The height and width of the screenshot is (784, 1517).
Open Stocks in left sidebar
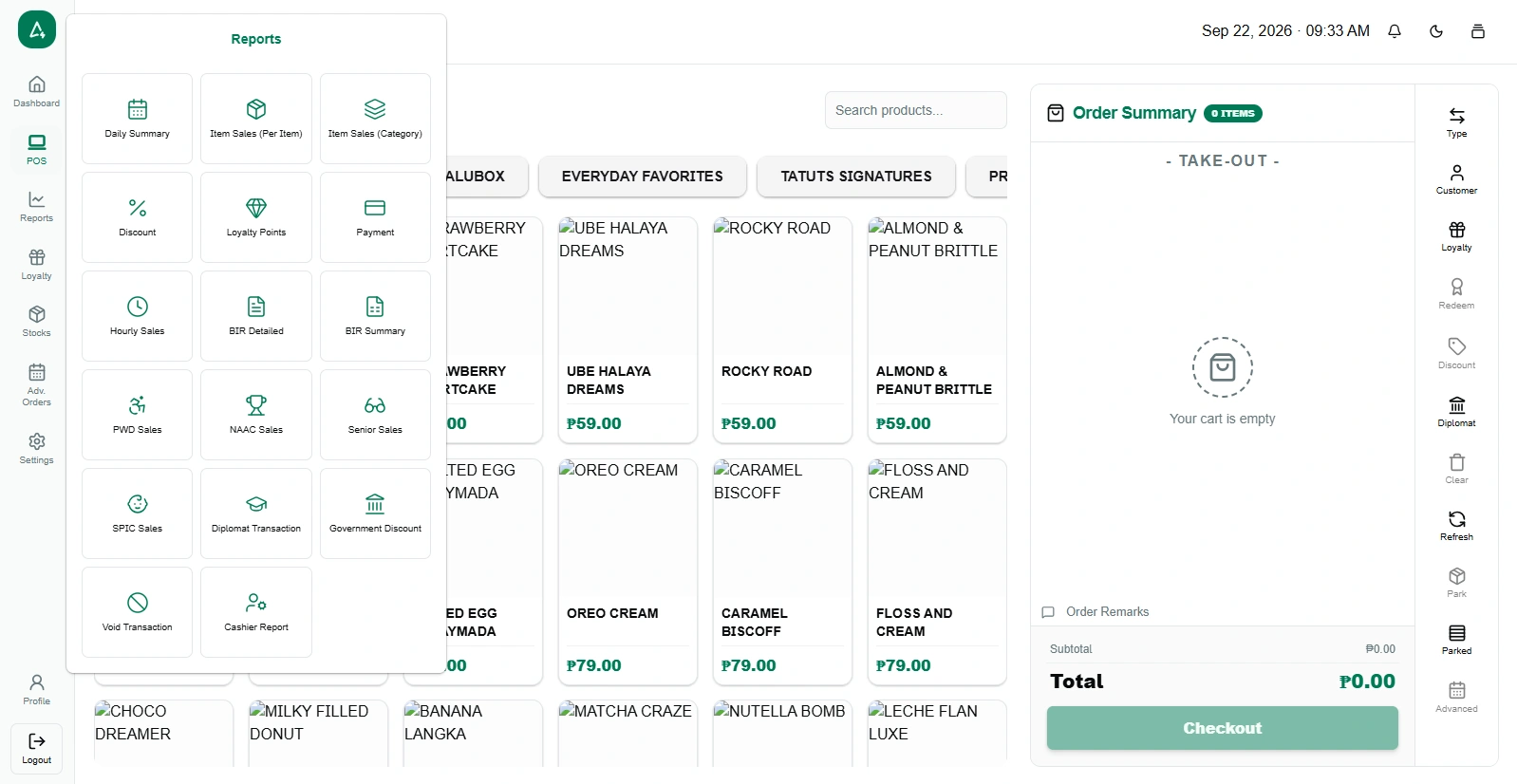click(x=36, y=322)
